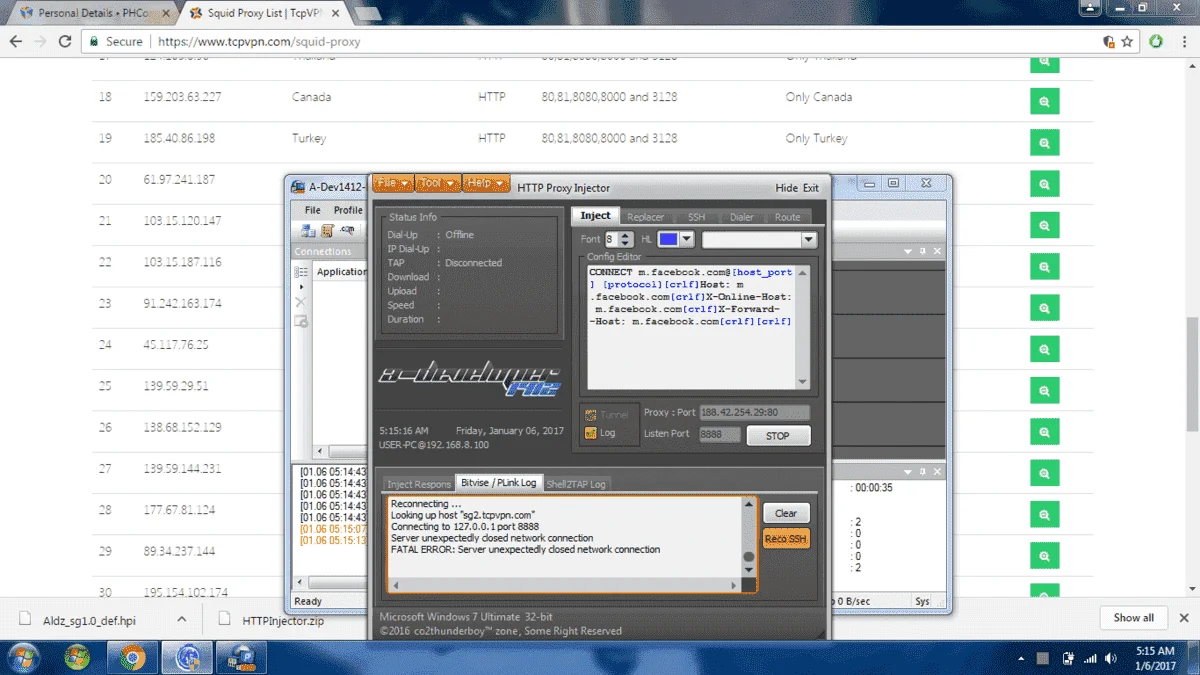Click the Reco SSH button
This screenshot has height=675, width=1200.
pyautogui.click(x=786, y=539)
